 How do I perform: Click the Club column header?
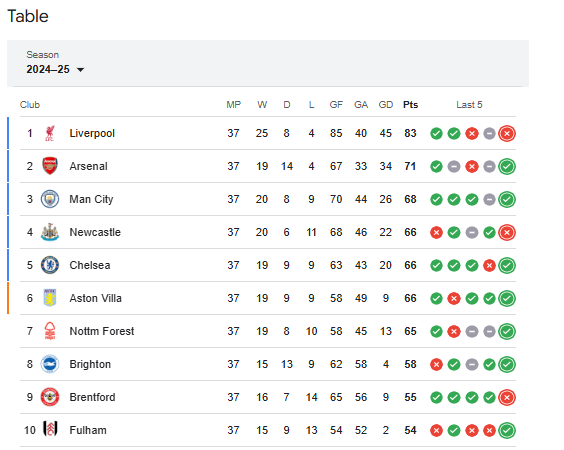(30, 105)
